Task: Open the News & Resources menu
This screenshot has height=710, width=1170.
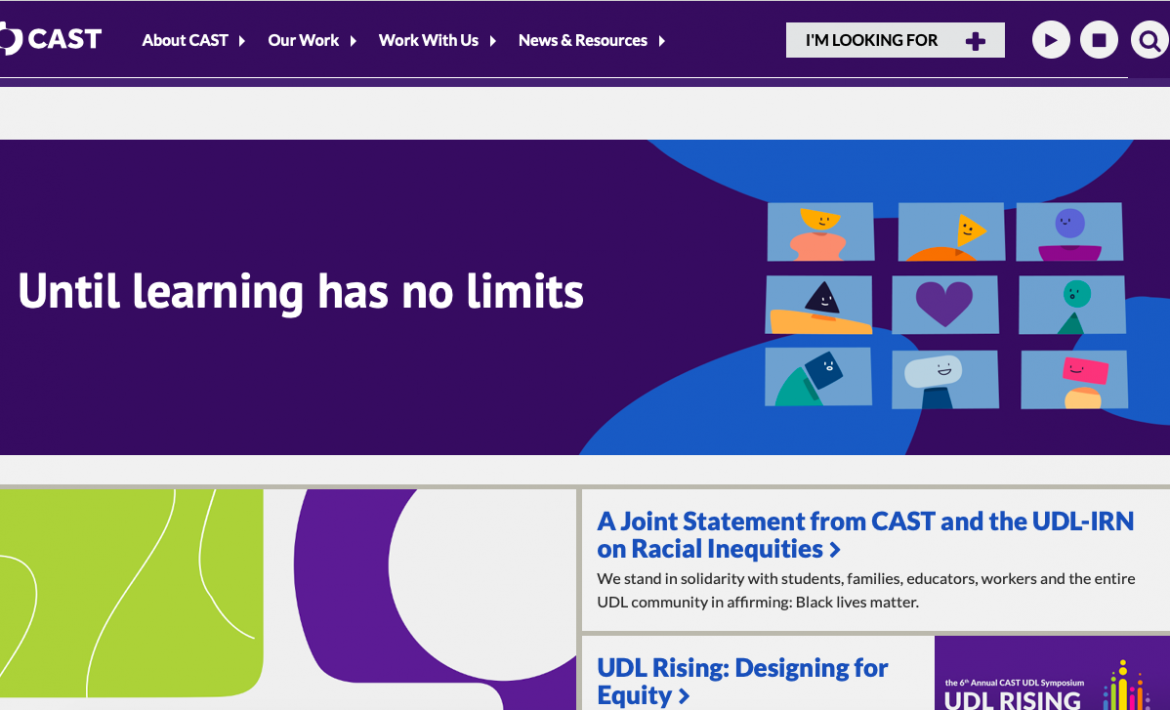Action: coord(583,40)
